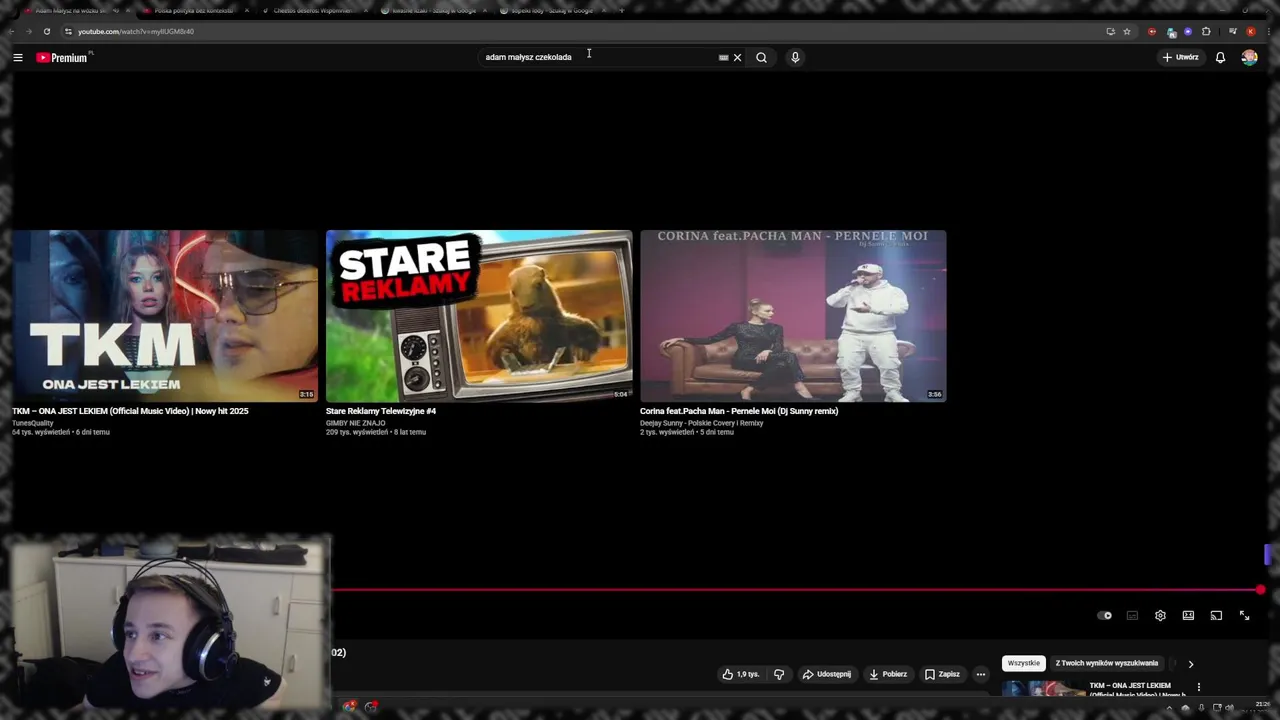Open the TKM Ona Jest Lekiem endscreen thumbnail

tap(165, 316)
